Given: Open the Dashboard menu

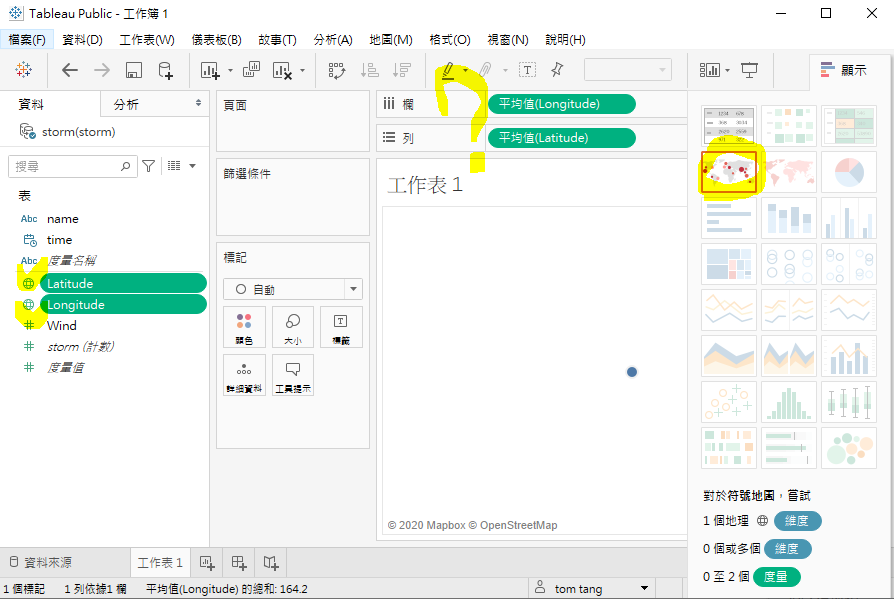Looking at the screenshot, I should click(x=217, y=39).
